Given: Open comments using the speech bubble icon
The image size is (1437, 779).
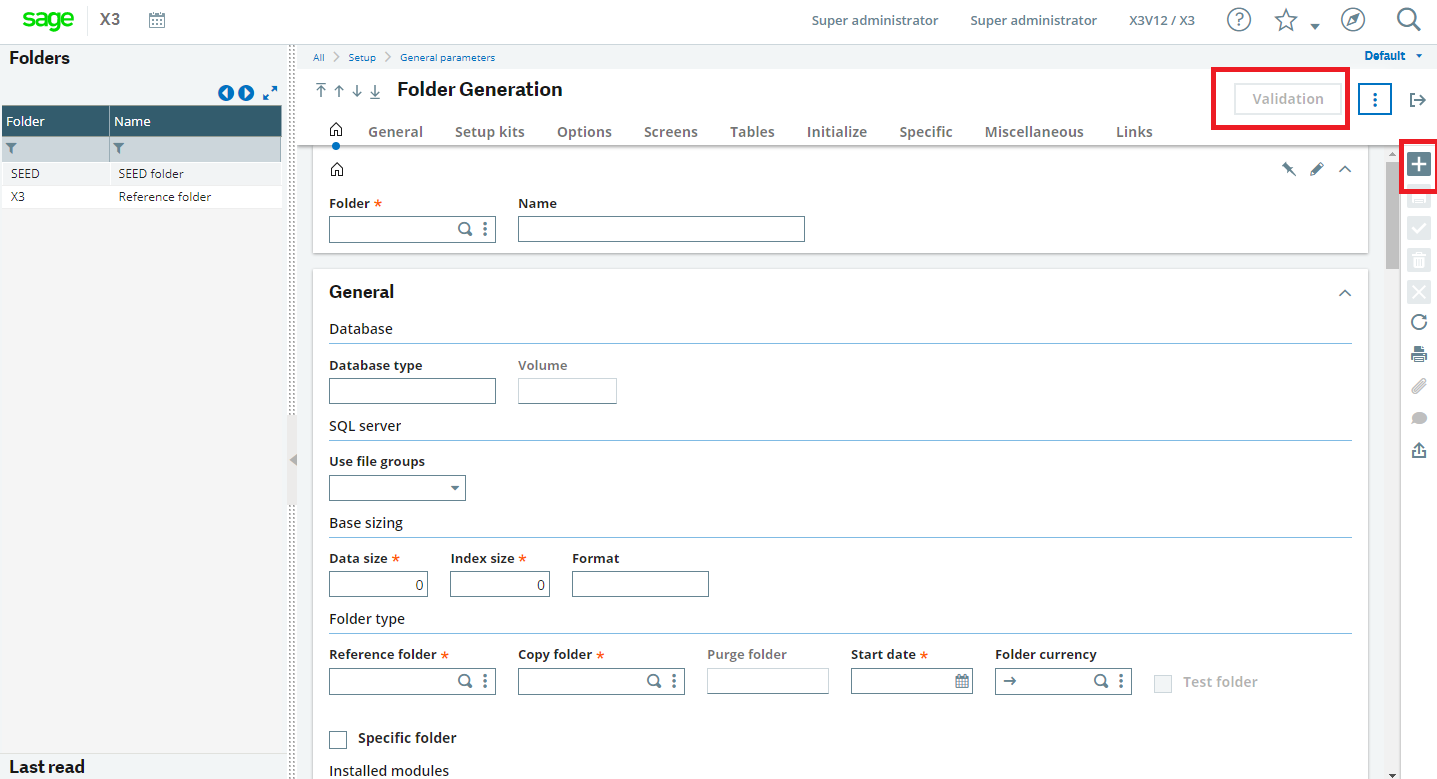Looking at the screenshot, I should pyautogui.click(x=1418, y=418).
